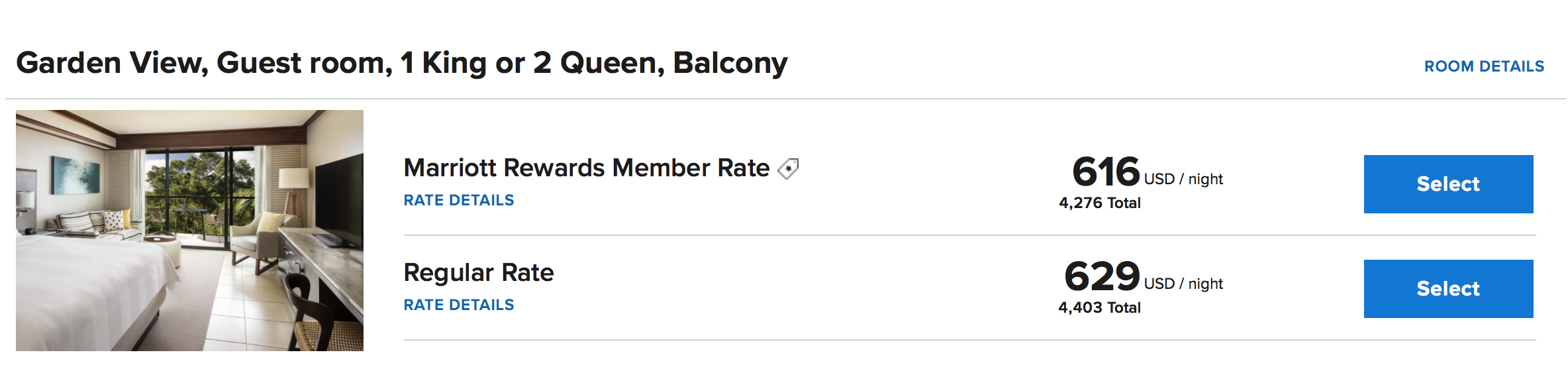
Task: Click the 4,276 Total amount
Action: coord(1100,203)
